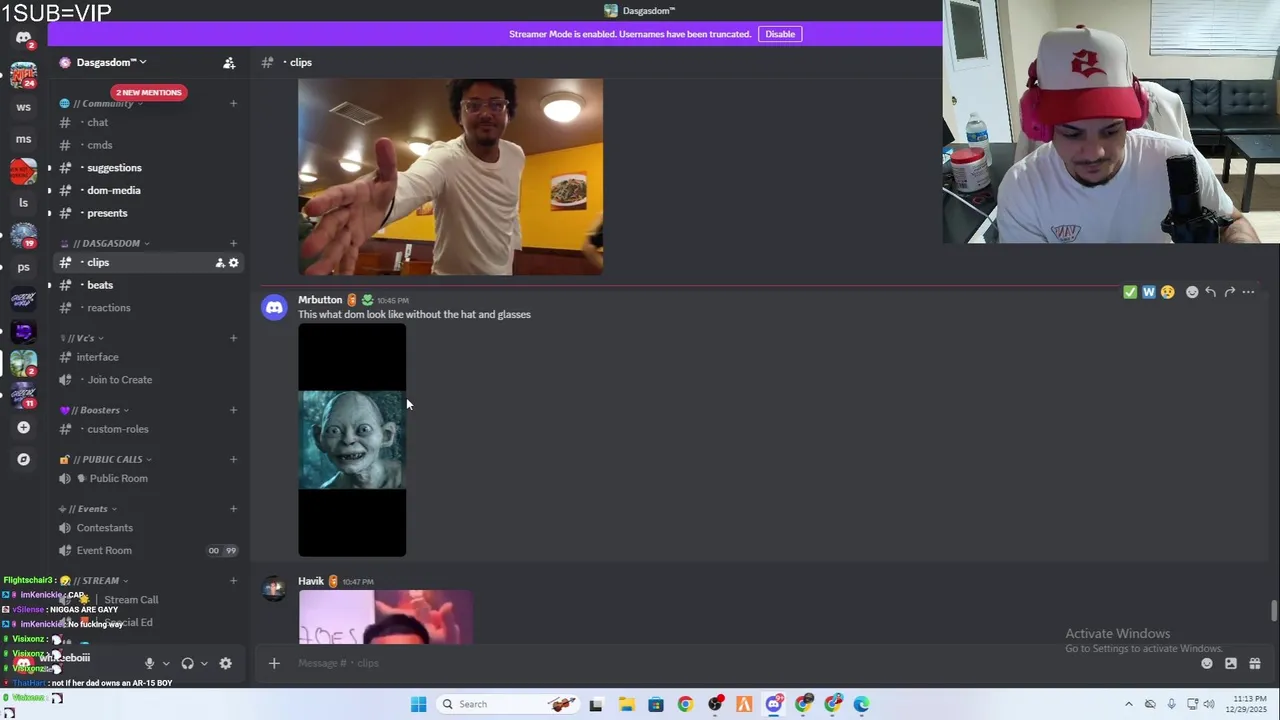Jump to the 2 NEW MENTIONS pill

pyautogui.click(x=149, y=93)
